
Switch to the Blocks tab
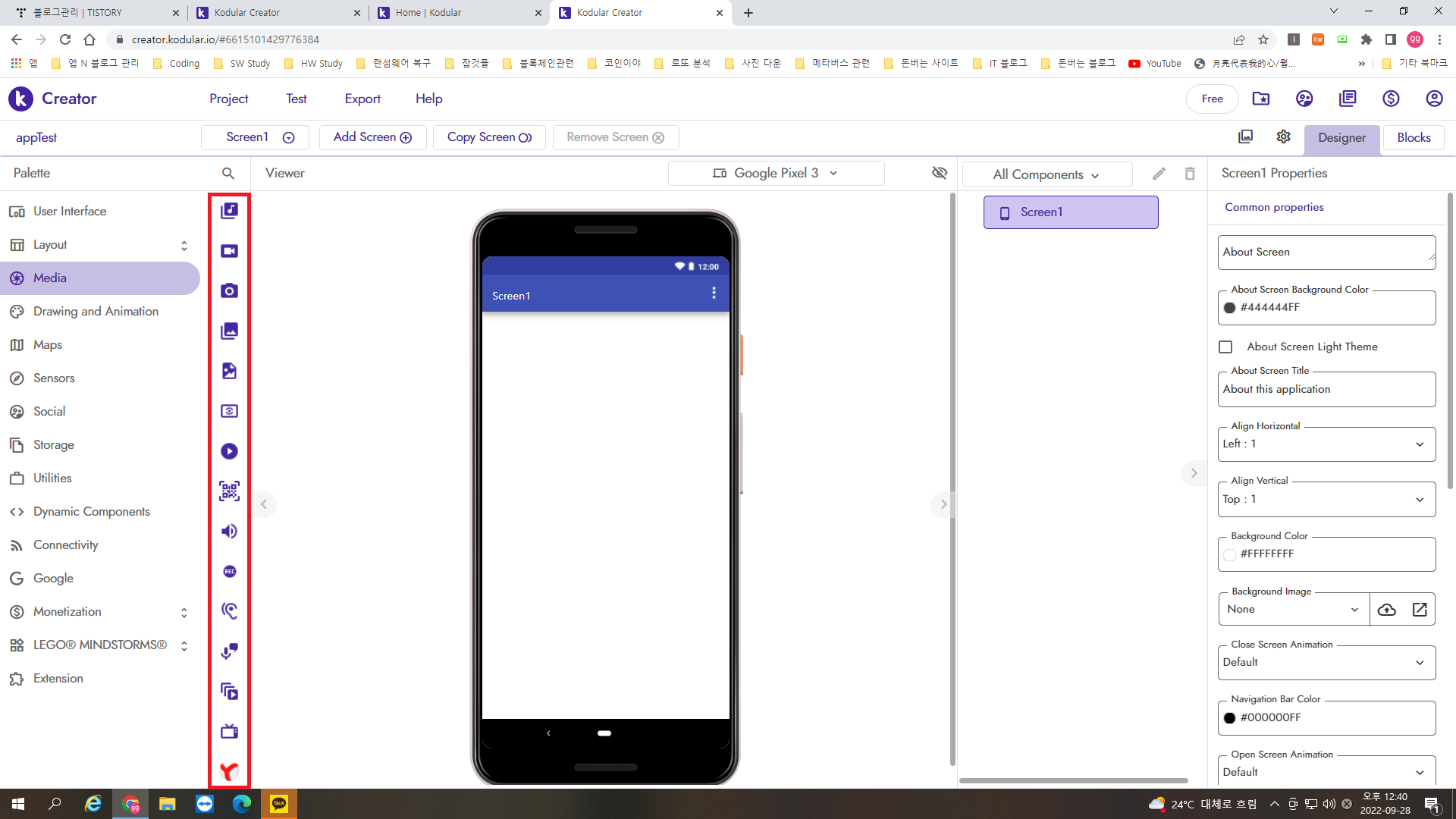1414,137
